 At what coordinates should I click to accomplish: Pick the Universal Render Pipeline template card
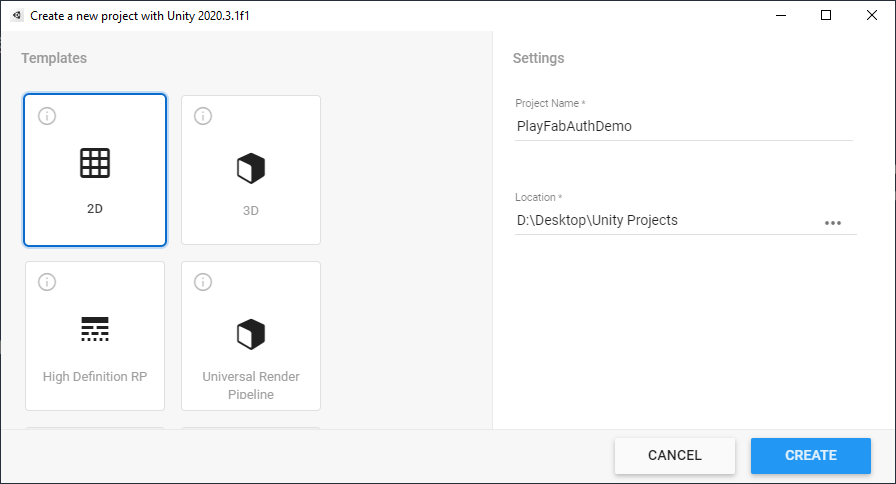(251, 336)
